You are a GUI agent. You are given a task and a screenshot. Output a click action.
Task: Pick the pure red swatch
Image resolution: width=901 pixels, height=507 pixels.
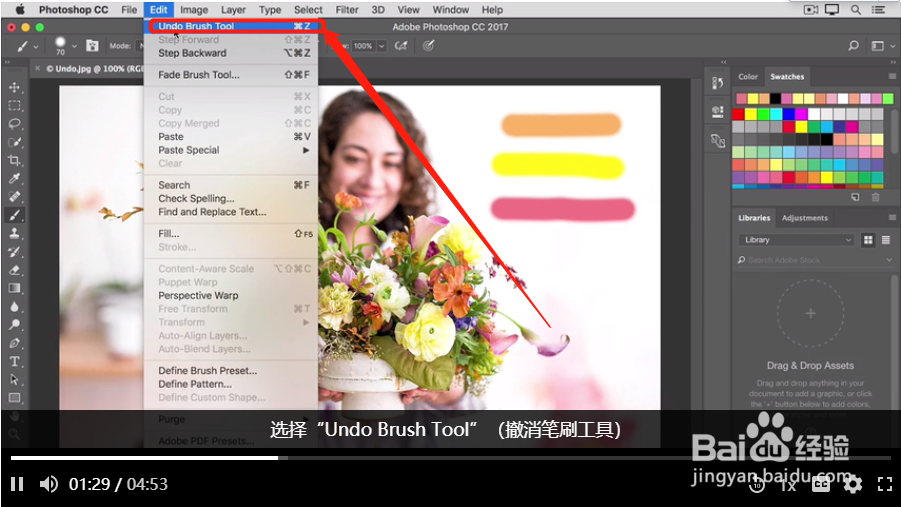[x=738, y=114]
